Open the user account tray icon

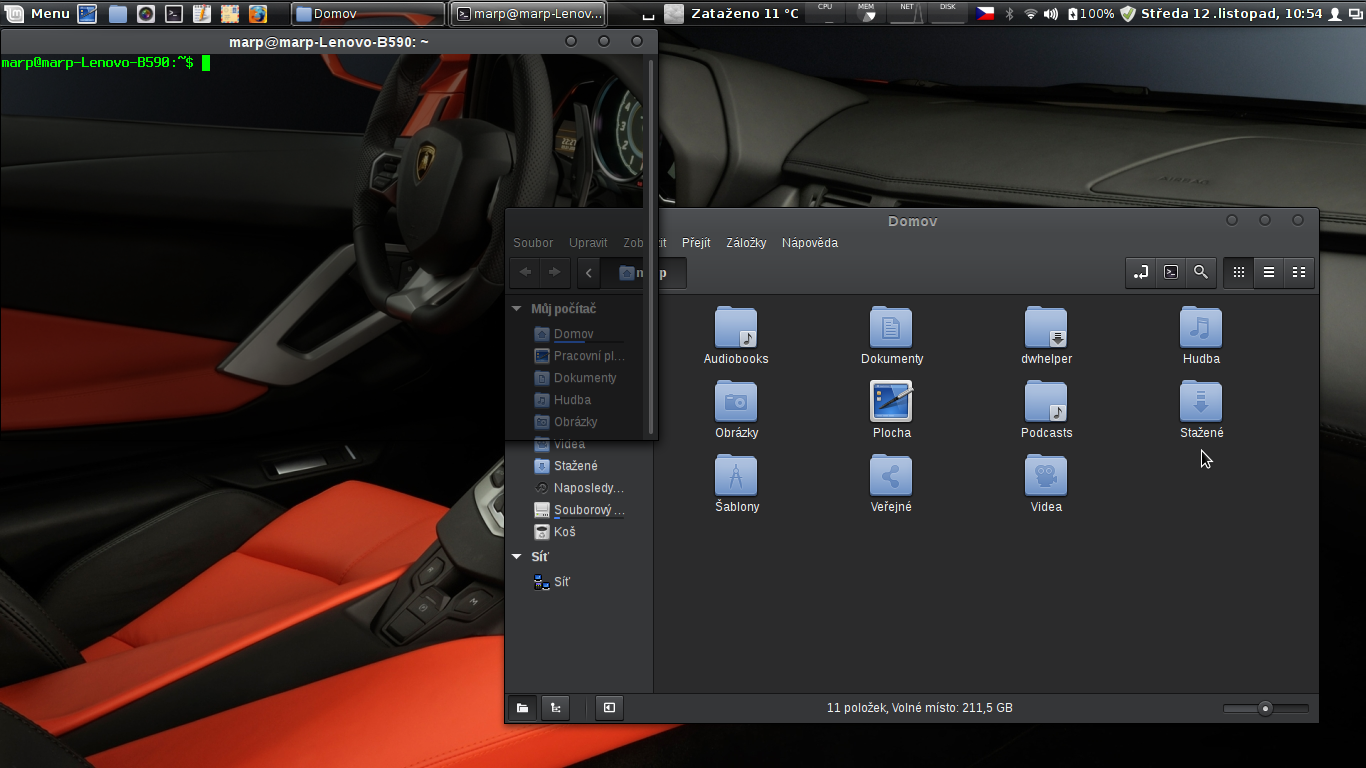pos(1334,14)
